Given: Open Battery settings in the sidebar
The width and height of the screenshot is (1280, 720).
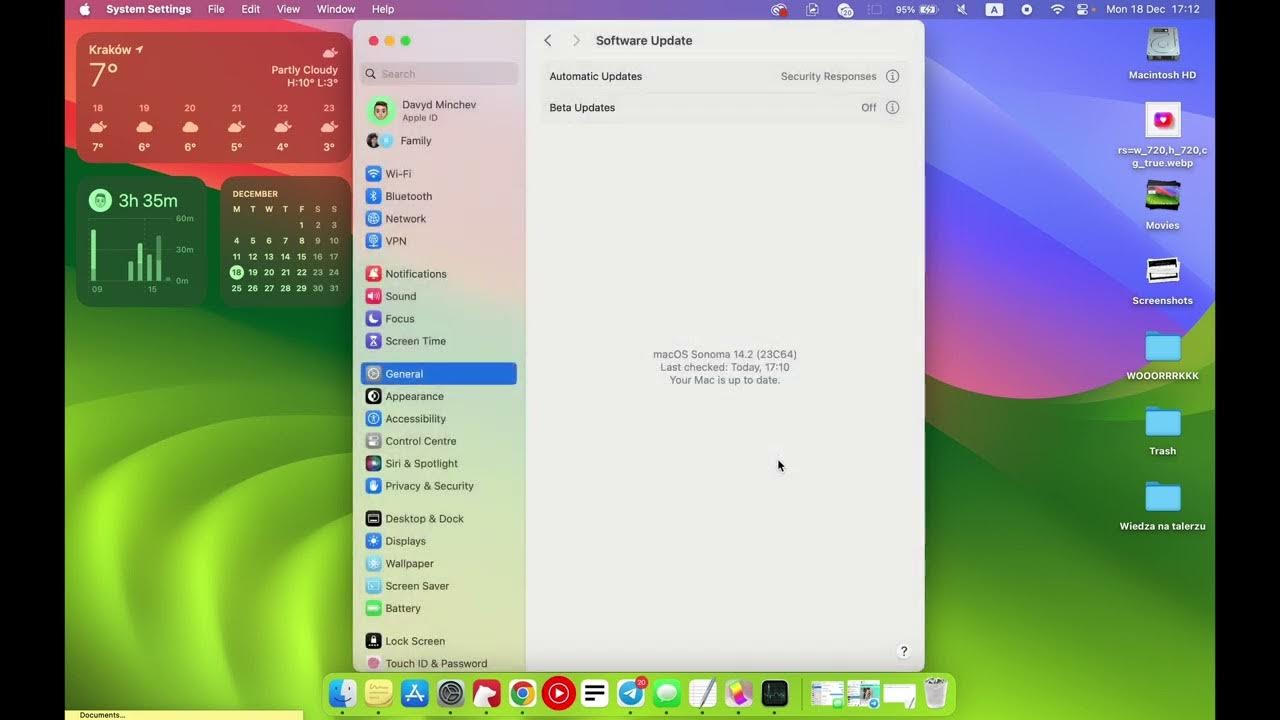Looking at the screenshot, I should pyautogui.click(x=402, y=608).
